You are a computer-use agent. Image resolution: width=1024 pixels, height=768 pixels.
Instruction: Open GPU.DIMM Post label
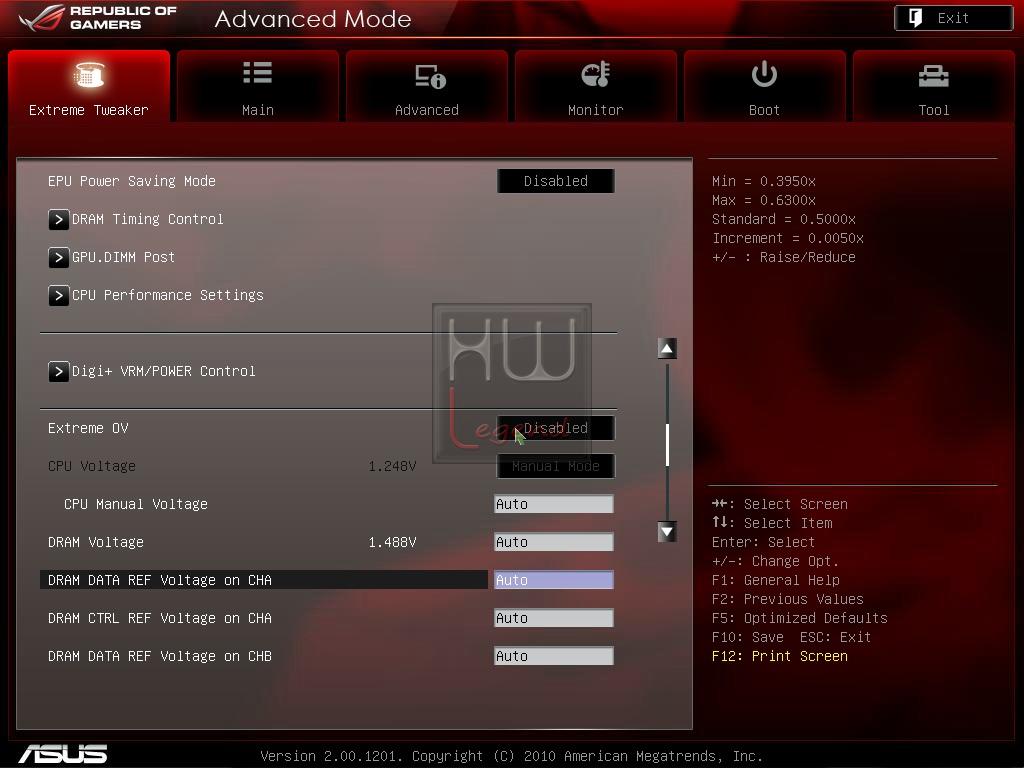pyautogui.click(x=123, y=257)
